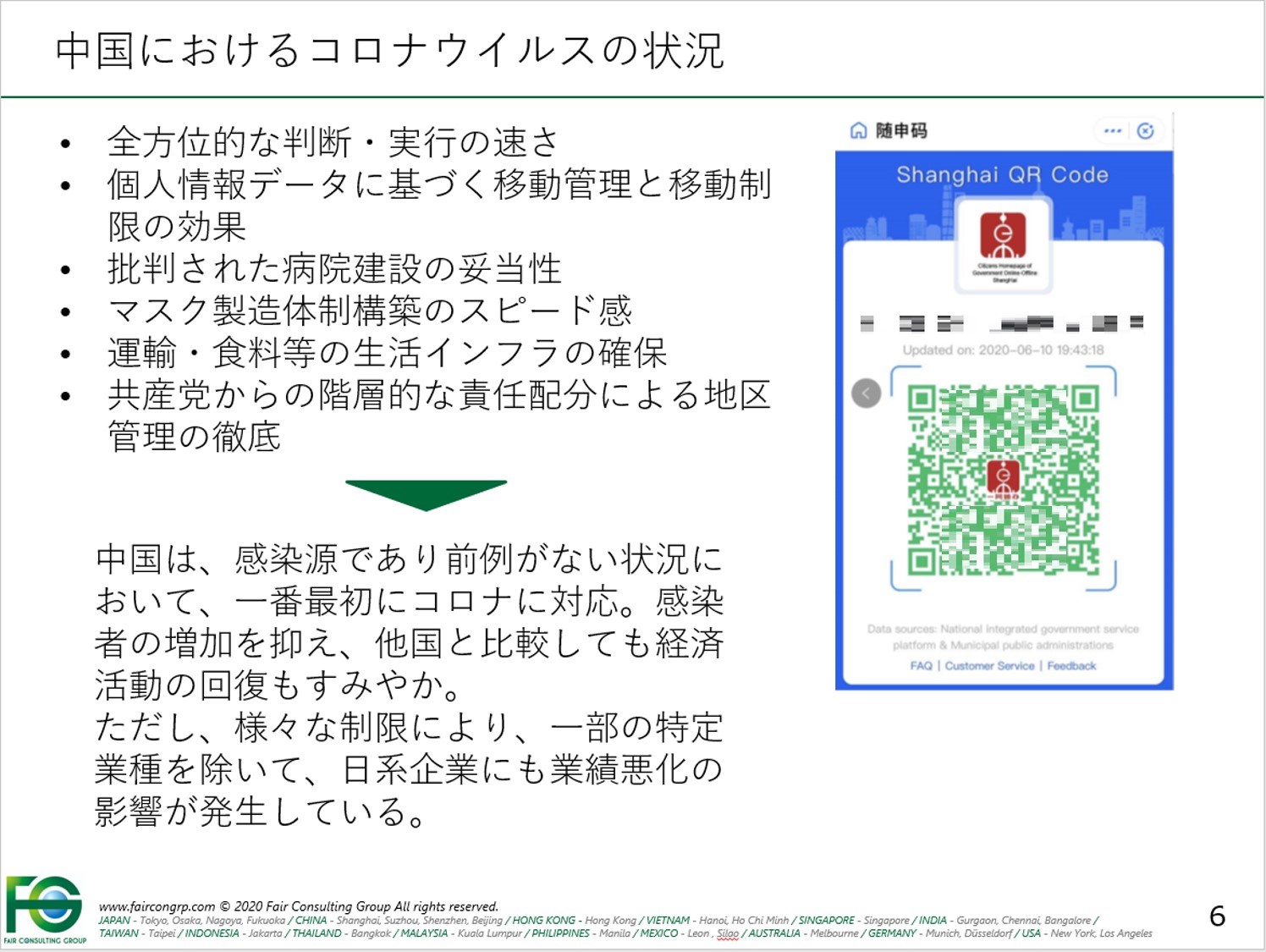Click MALAYSIA in the footer office list
Viewport: 1266px width, 952px height.
click(424, 933)
